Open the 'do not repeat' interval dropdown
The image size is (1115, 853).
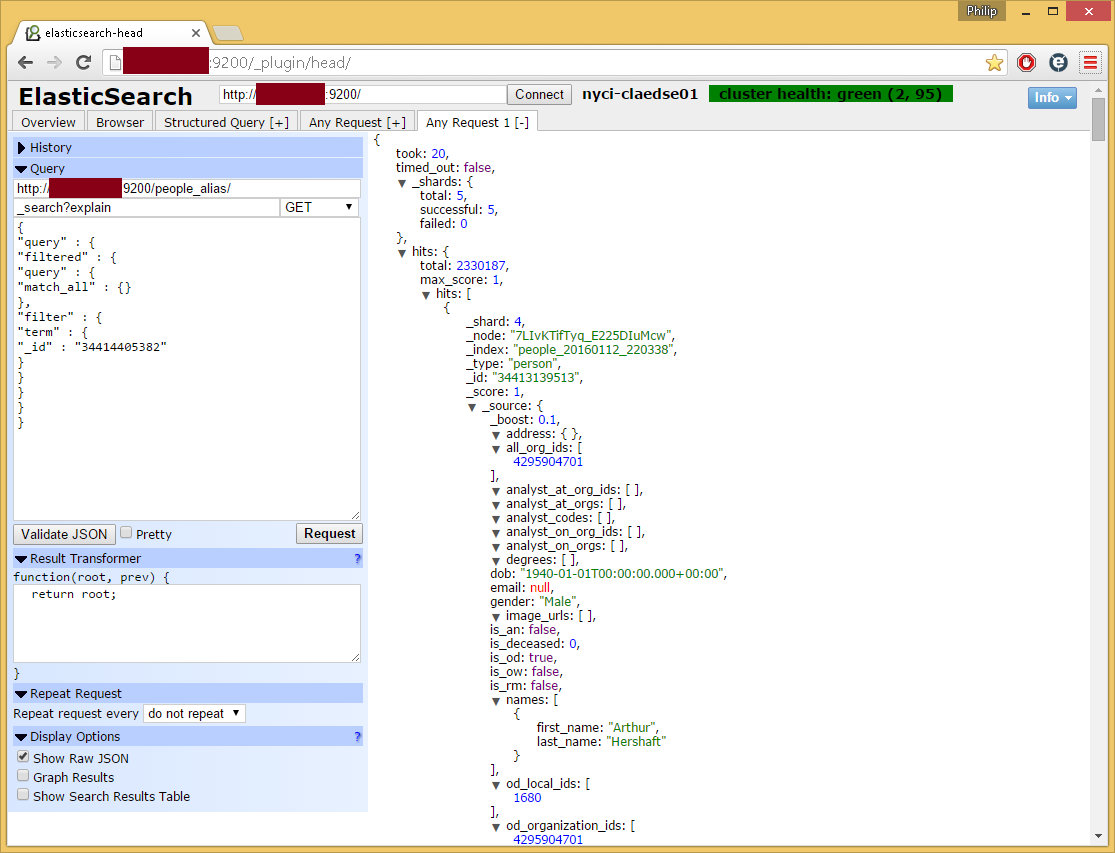tap(194, 714)
